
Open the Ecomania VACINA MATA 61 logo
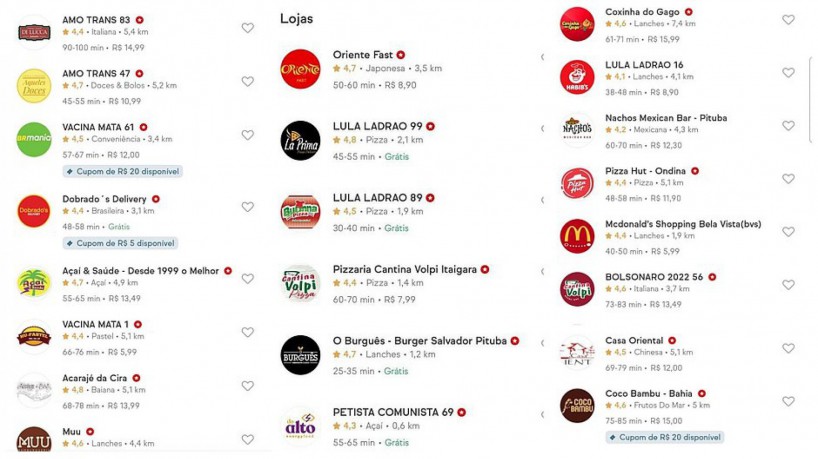click(34, 139)
